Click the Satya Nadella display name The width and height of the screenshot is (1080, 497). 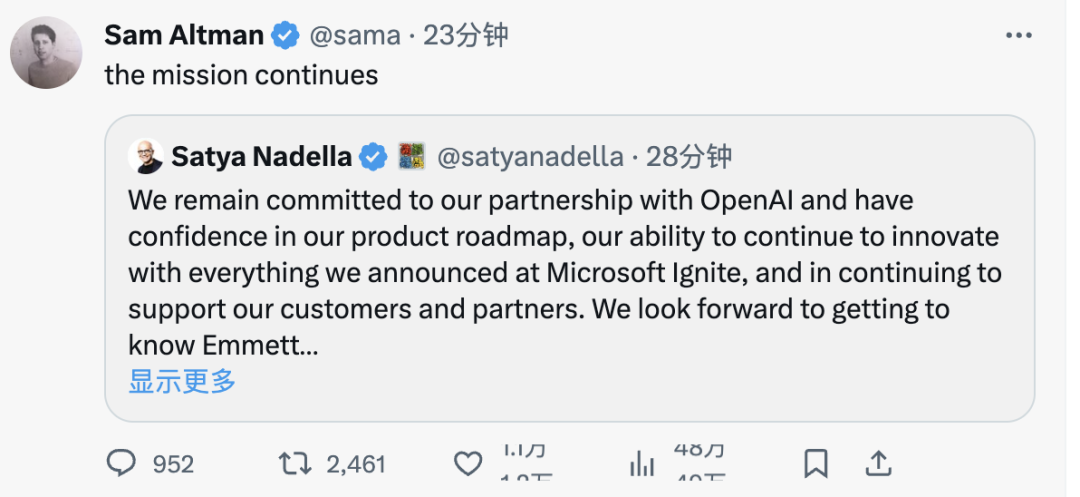(262, 157)
